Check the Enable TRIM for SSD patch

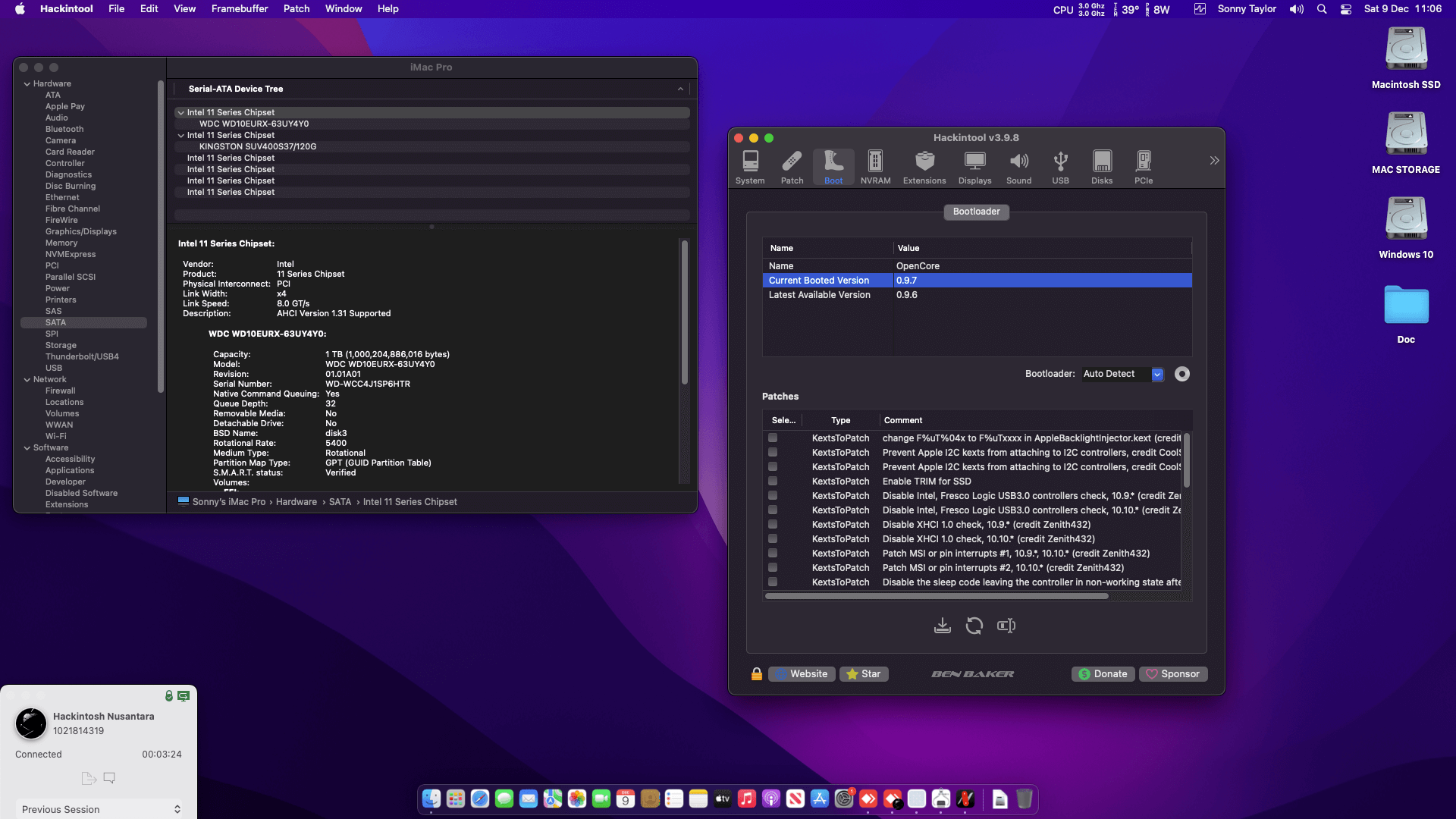[772, 481]
